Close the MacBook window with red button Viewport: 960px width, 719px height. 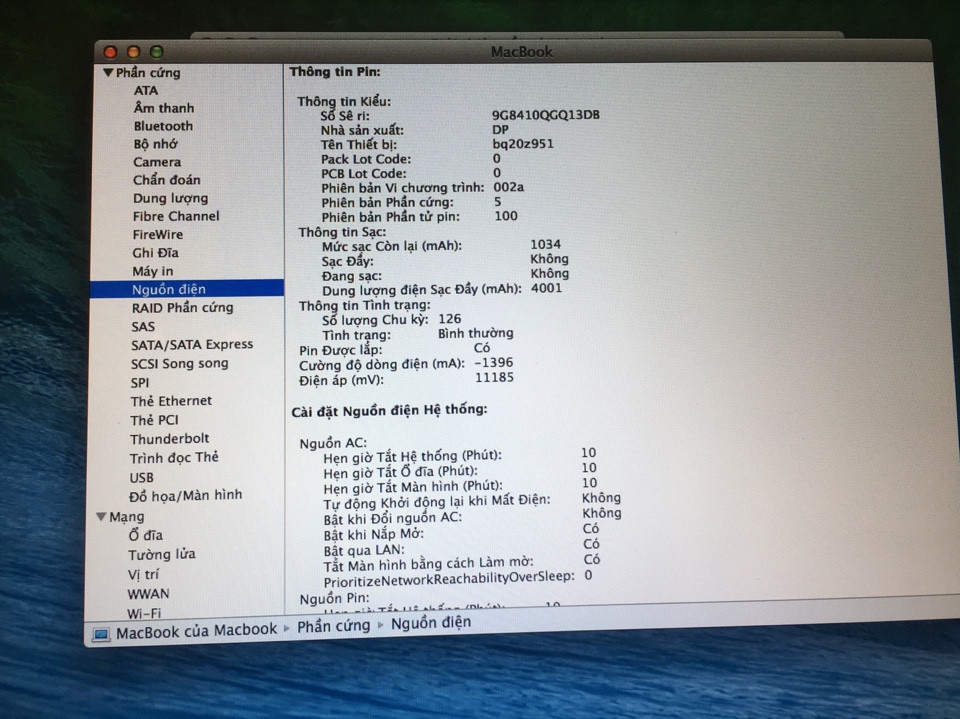[111, 52]
